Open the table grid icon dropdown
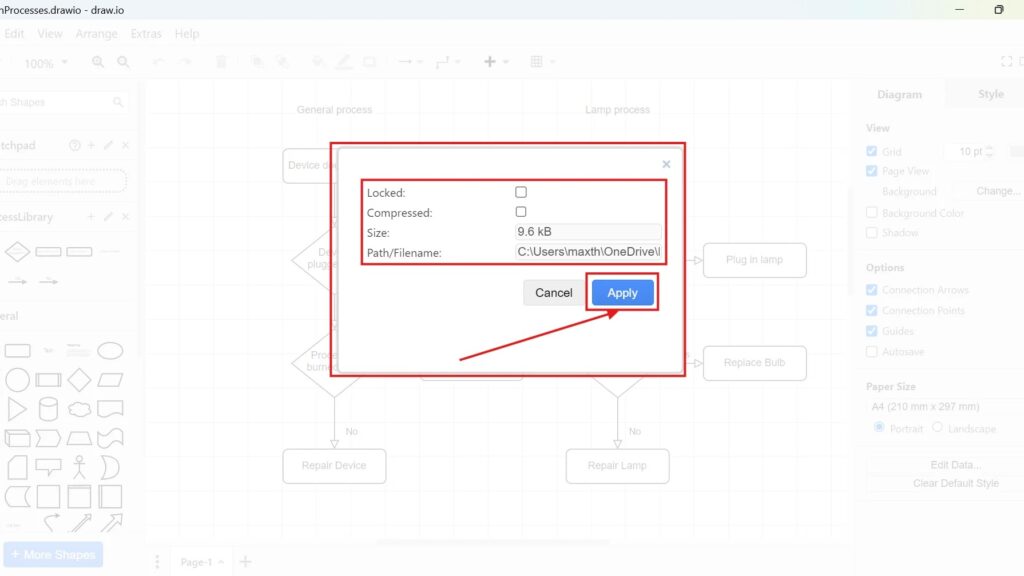 click(x=541, y=62)
